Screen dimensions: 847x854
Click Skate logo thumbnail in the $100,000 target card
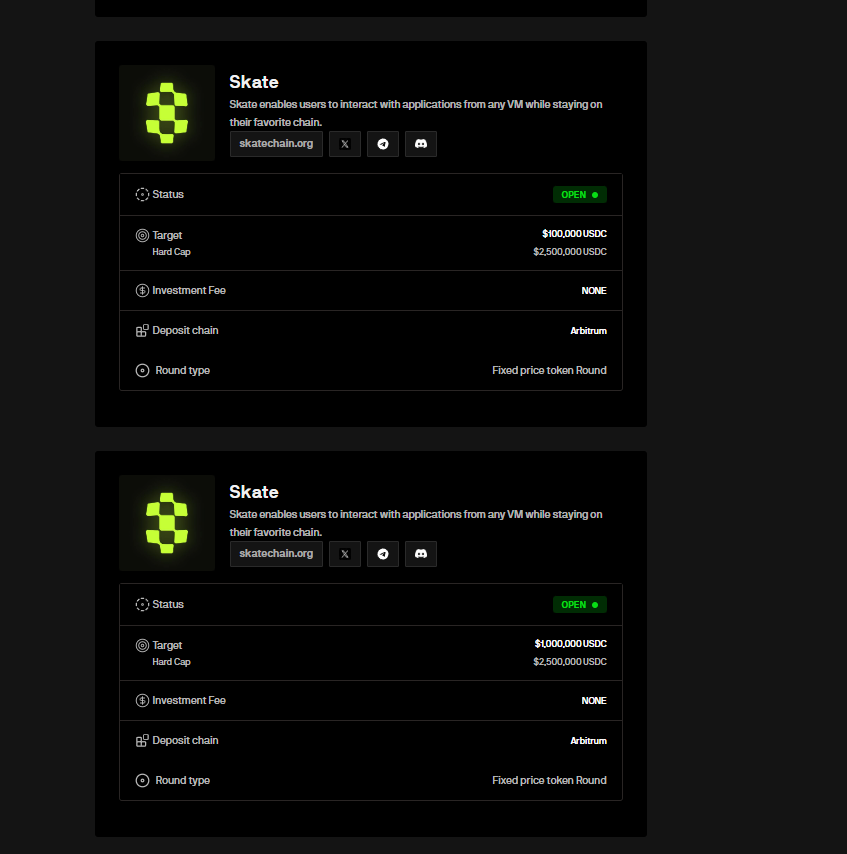[x=167, y=113]
